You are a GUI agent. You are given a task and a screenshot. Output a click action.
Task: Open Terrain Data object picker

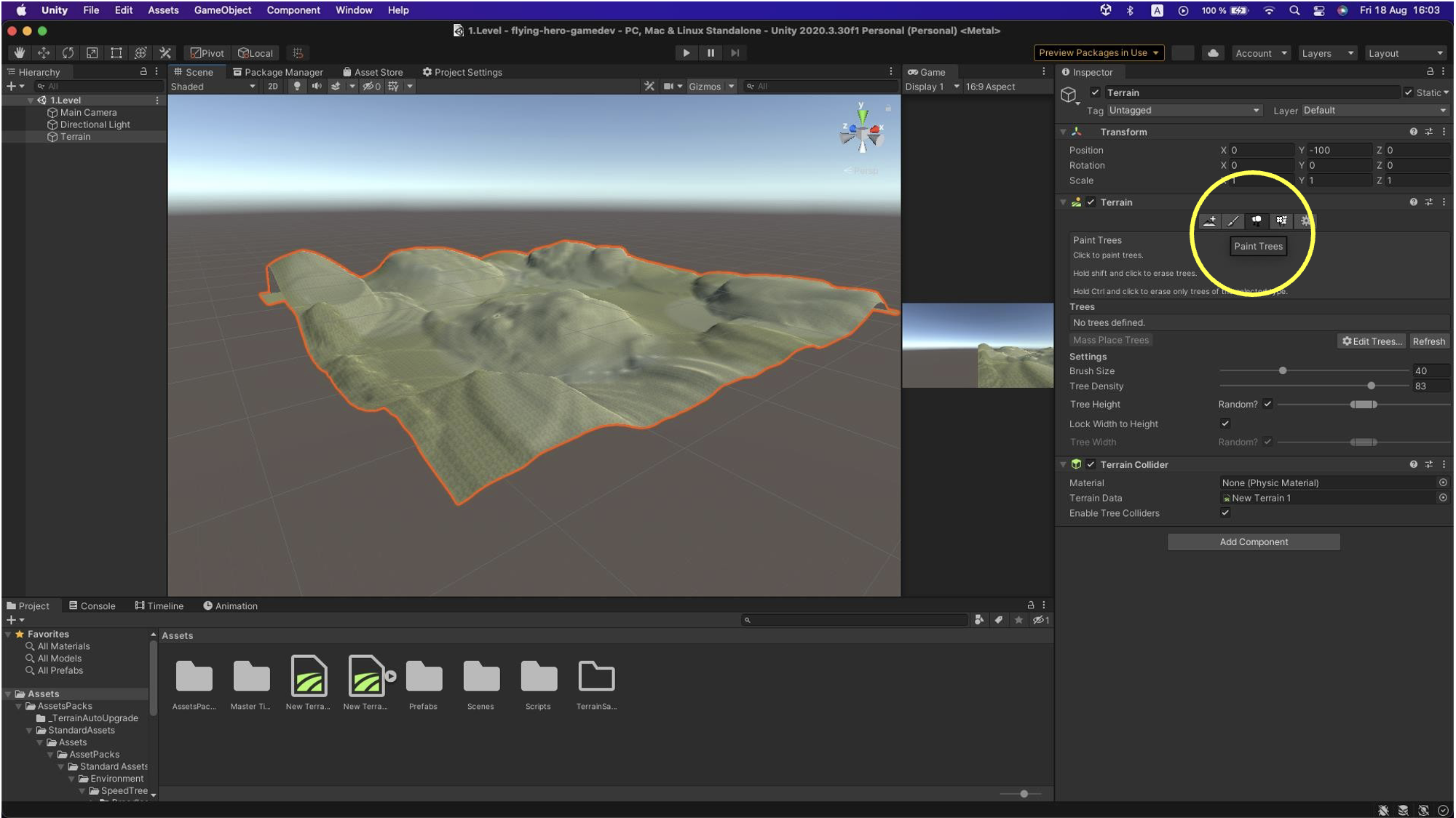[x=1443, y=498]
